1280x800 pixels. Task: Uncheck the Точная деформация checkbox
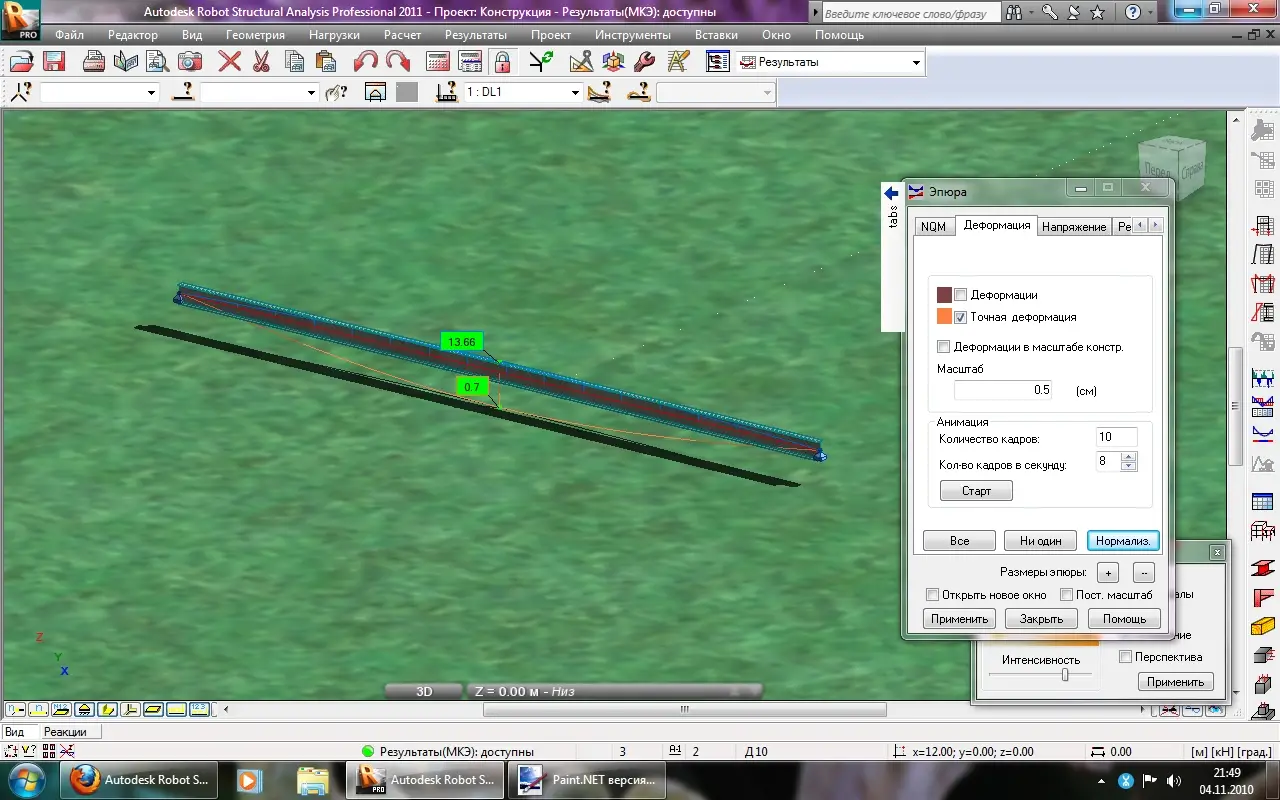tap(961, 317)
